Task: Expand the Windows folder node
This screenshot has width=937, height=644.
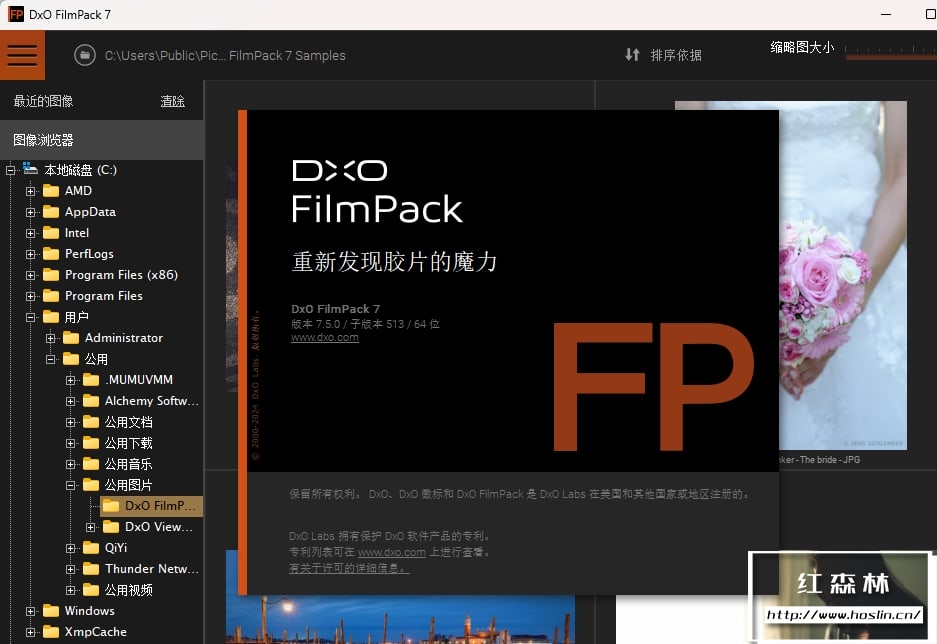Action: (30, 611)
